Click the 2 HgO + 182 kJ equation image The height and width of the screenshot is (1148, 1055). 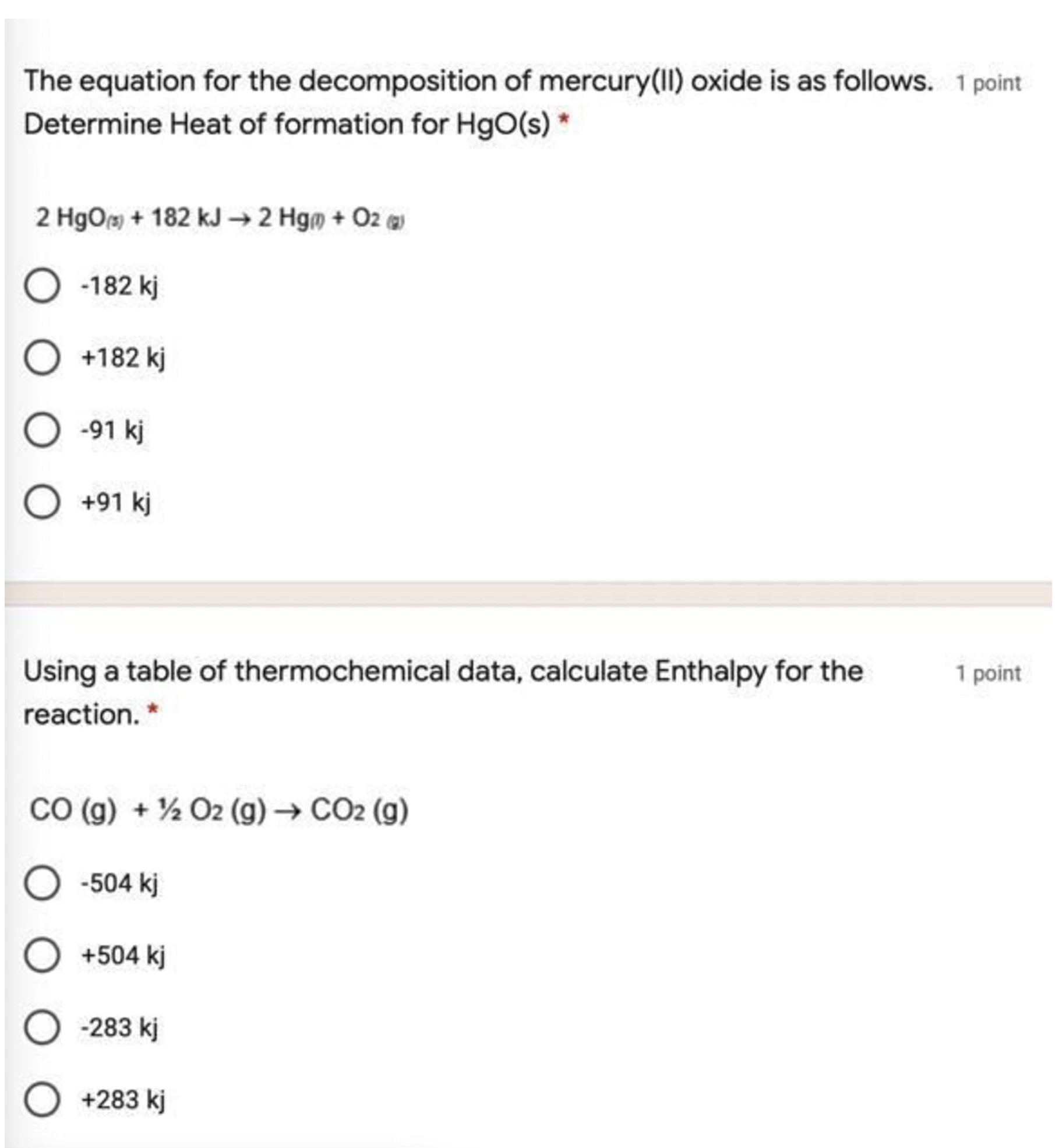point(220,219)
